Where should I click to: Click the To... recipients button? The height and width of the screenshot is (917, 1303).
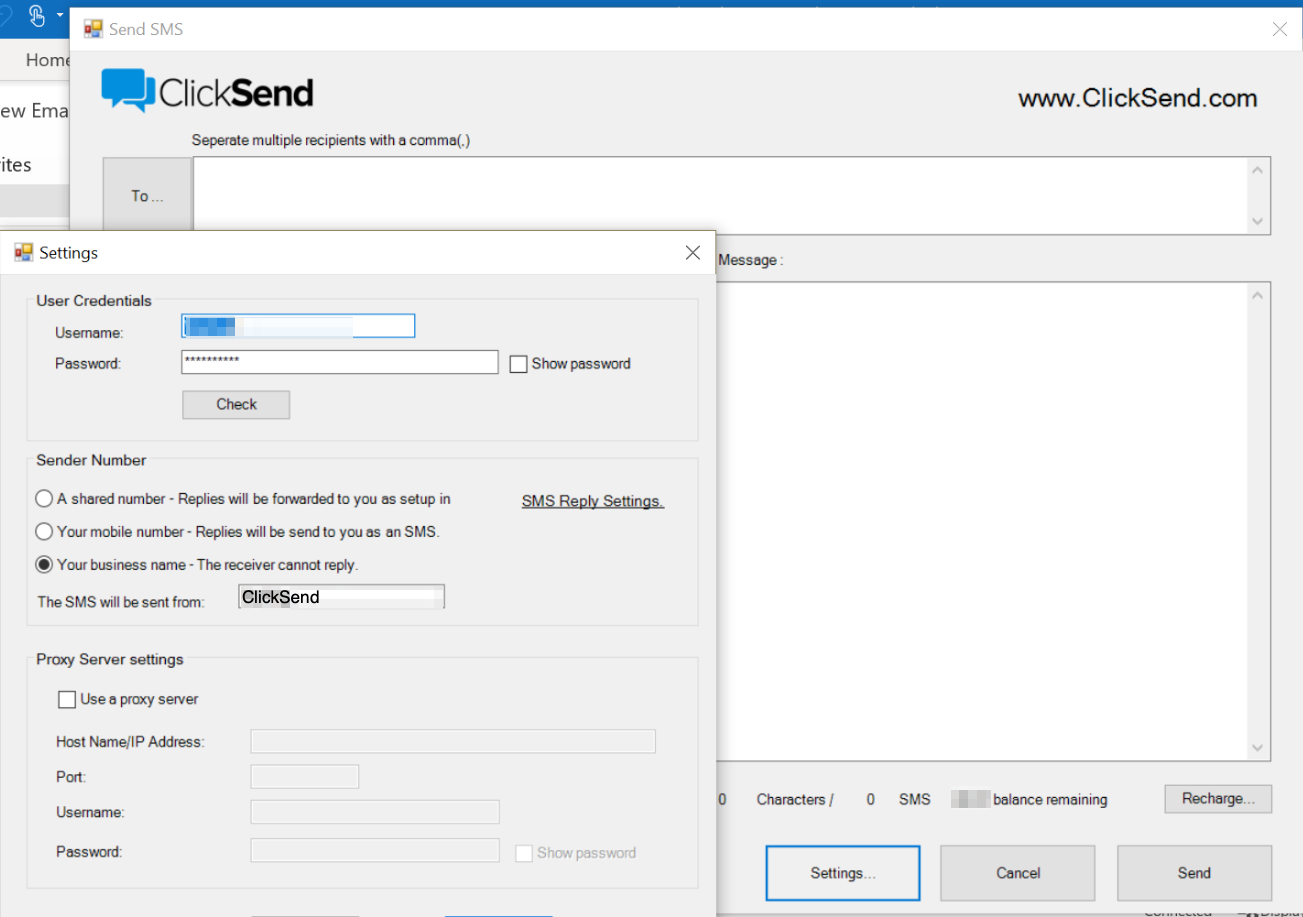coord(147,196)
